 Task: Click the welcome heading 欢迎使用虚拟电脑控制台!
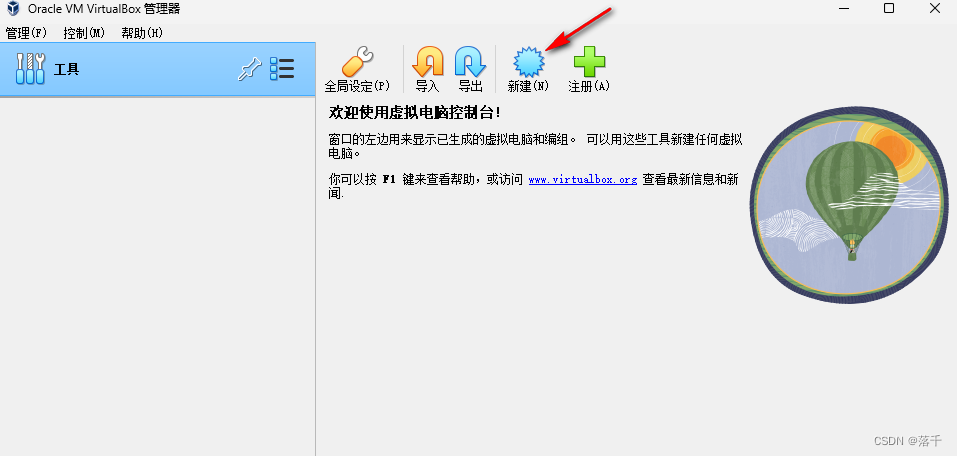(414, 112)
